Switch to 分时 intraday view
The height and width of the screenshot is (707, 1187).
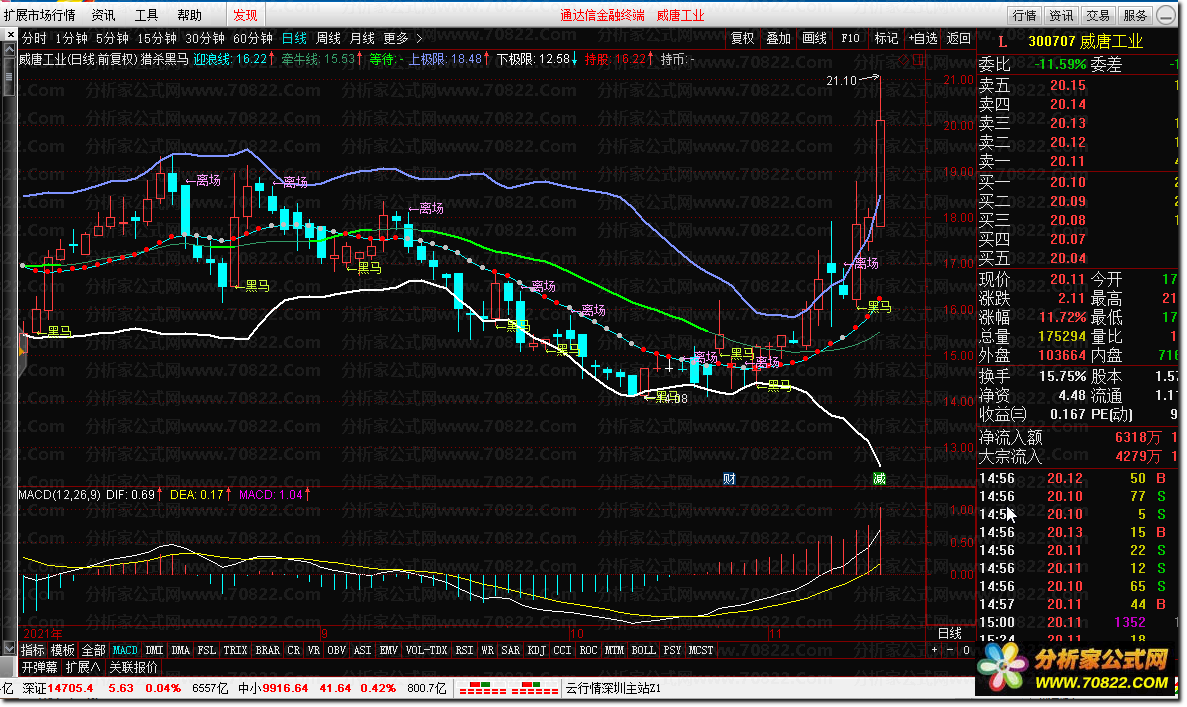34,38
